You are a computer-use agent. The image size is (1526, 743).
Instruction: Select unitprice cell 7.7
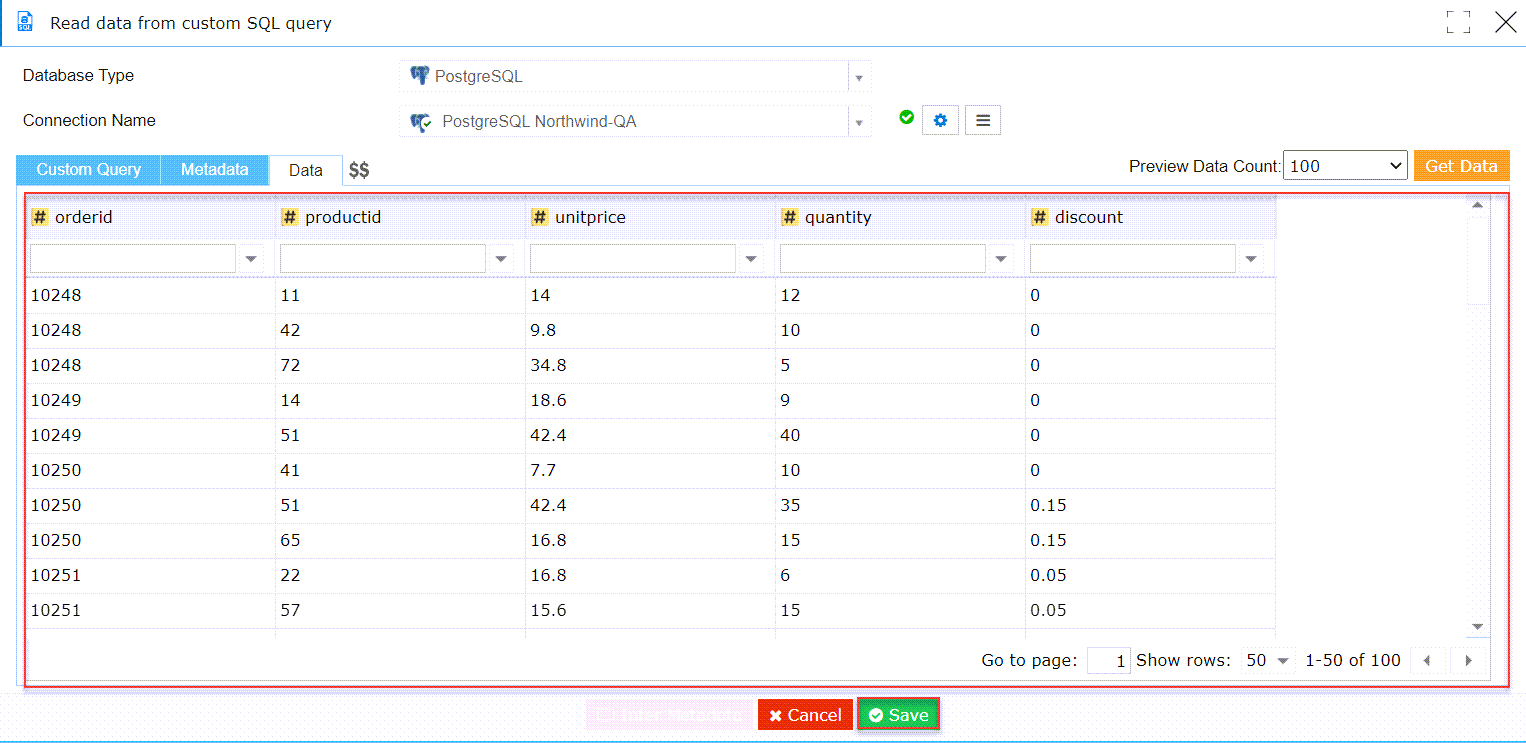click(650, 470)
